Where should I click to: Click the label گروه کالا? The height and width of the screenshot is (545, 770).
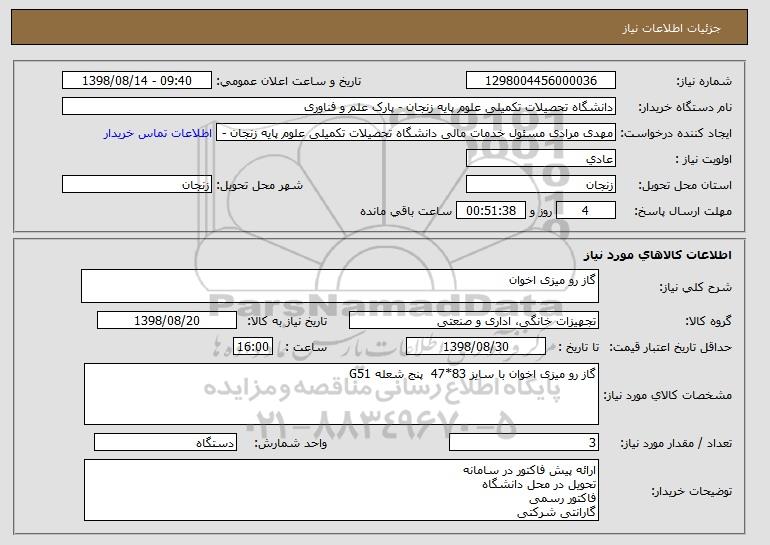click(x=709, y=322)
